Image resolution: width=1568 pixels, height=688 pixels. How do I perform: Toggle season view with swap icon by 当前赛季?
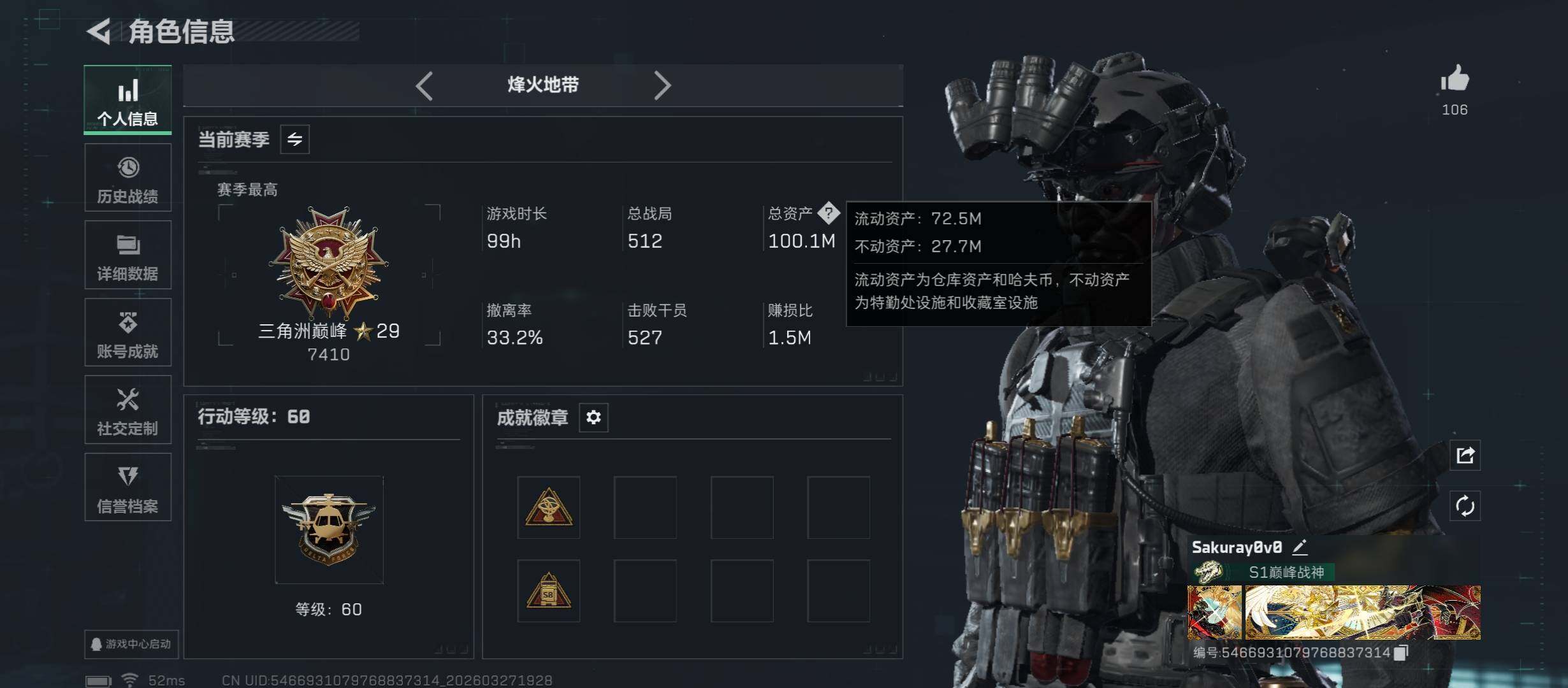294,140
